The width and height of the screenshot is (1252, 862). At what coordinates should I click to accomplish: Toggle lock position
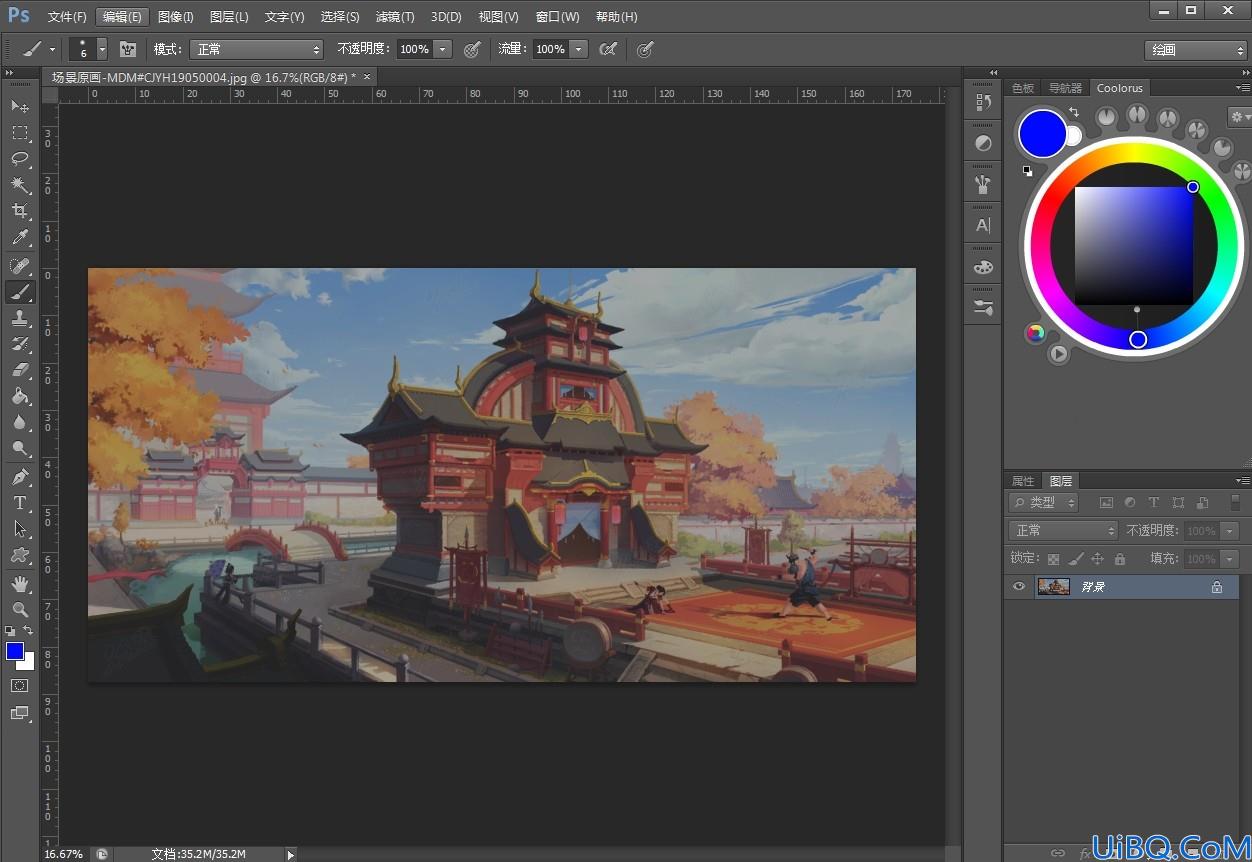point(1097,559)
